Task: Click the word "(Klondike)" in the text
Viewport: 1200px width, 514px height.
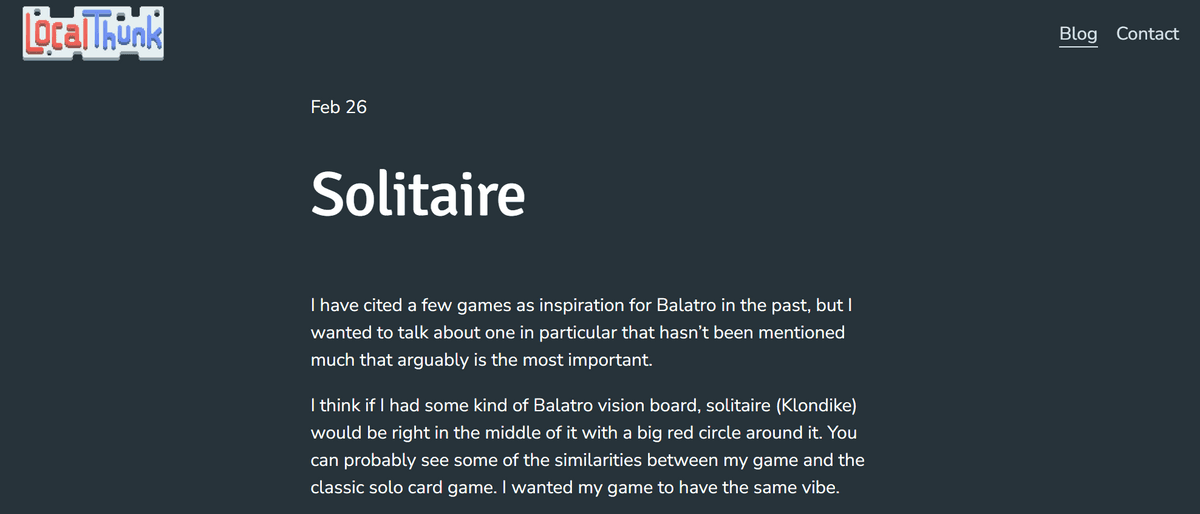Action: click(x=816, y=408)
